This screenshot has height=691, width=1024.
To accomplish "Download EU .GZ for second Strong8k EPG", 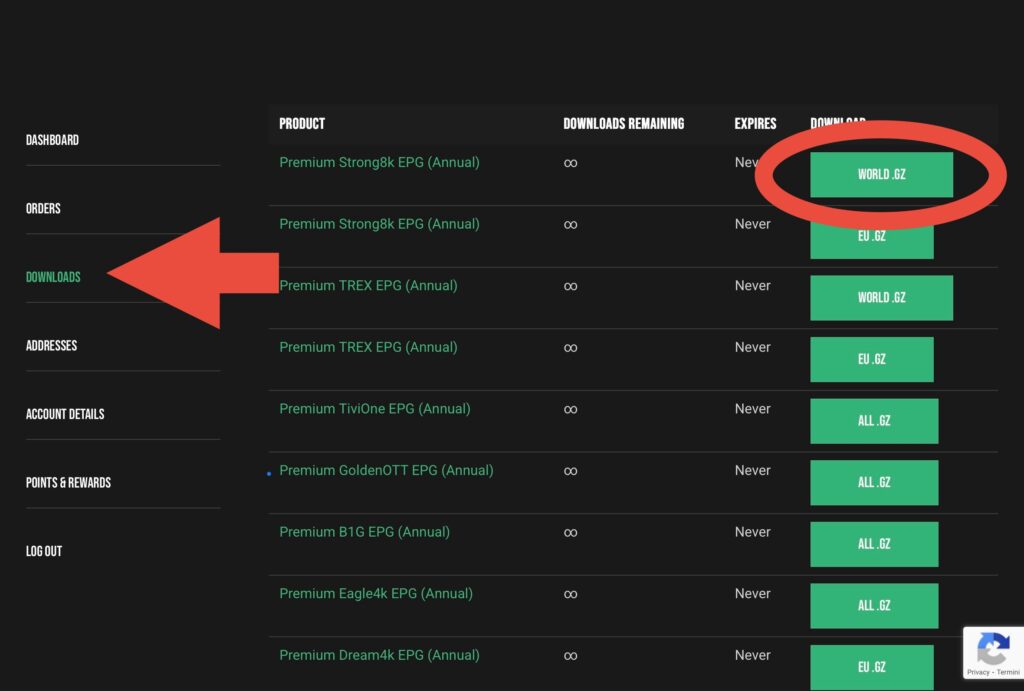I will pos(871,236).
